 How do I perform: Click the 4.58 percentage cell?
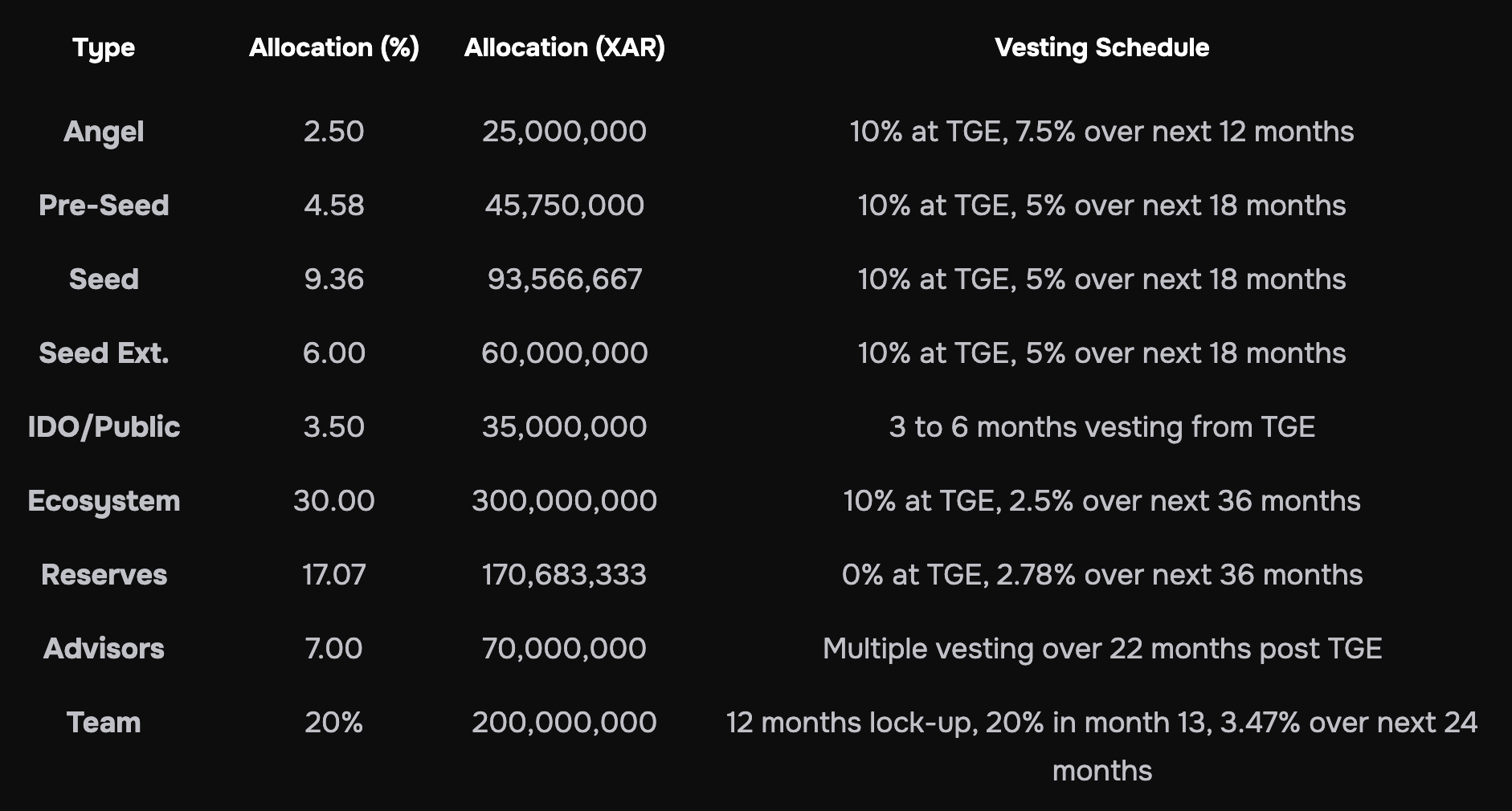coord(334,206)
